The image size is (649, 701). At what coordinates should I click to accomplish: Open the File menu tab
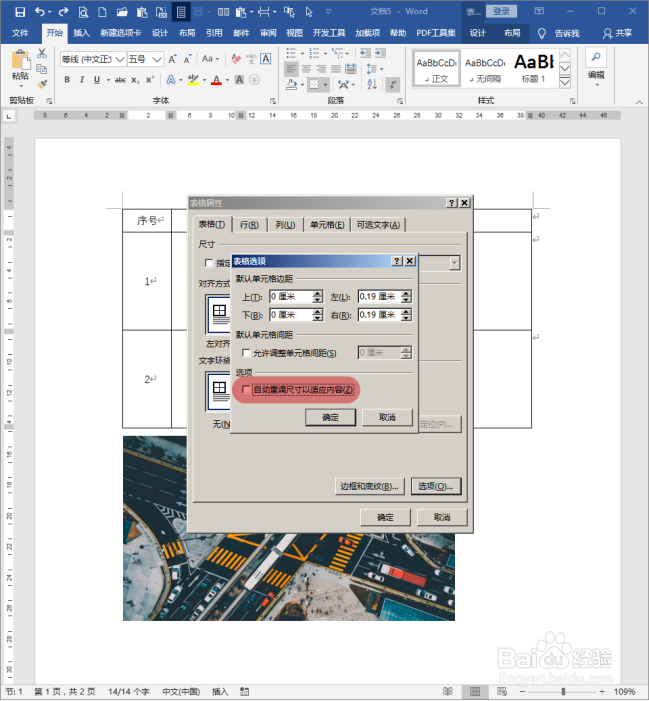[x=20, y=33]
